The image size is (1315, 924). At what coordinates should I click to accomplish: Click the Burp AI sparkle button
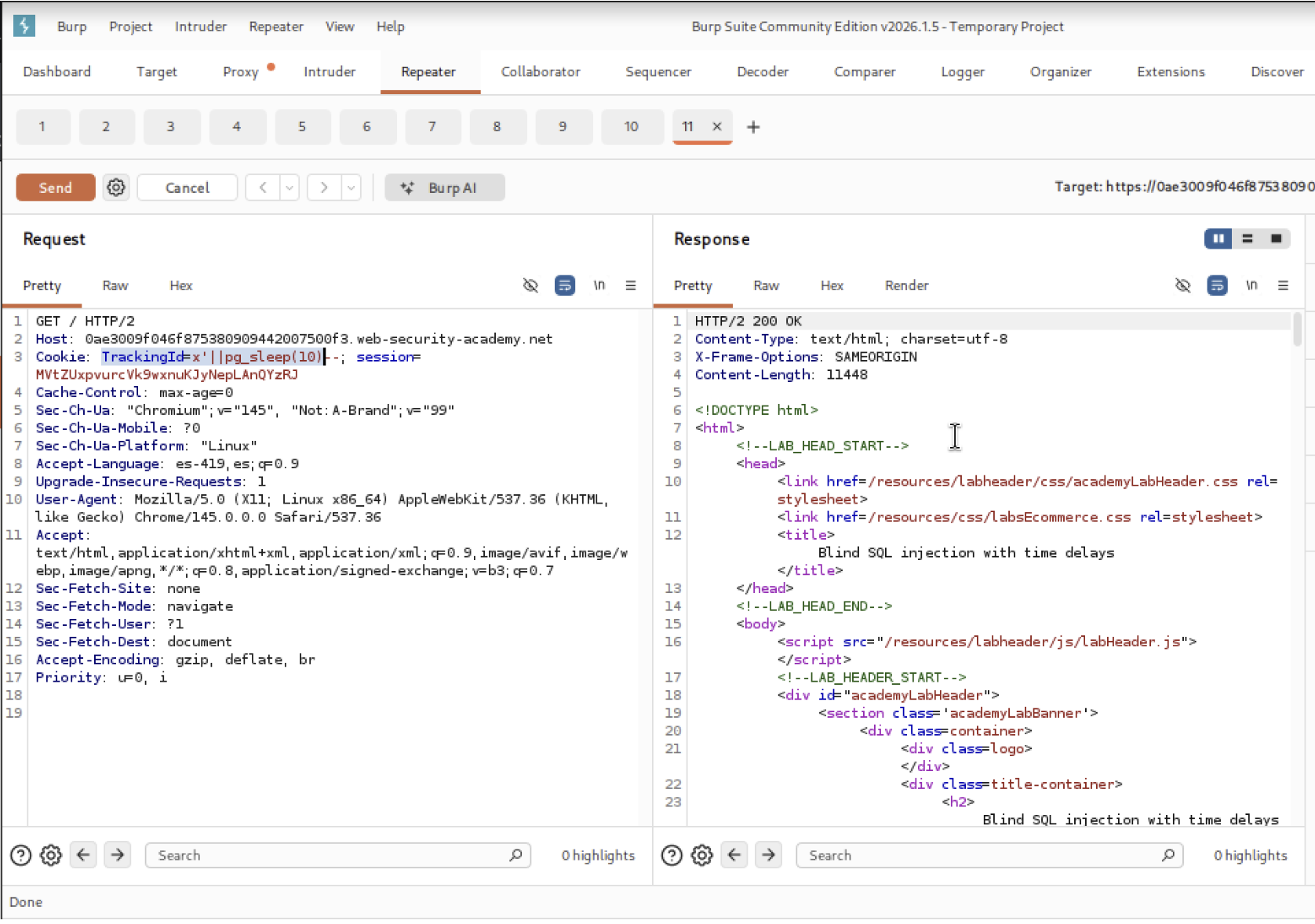tap(444, 187)
